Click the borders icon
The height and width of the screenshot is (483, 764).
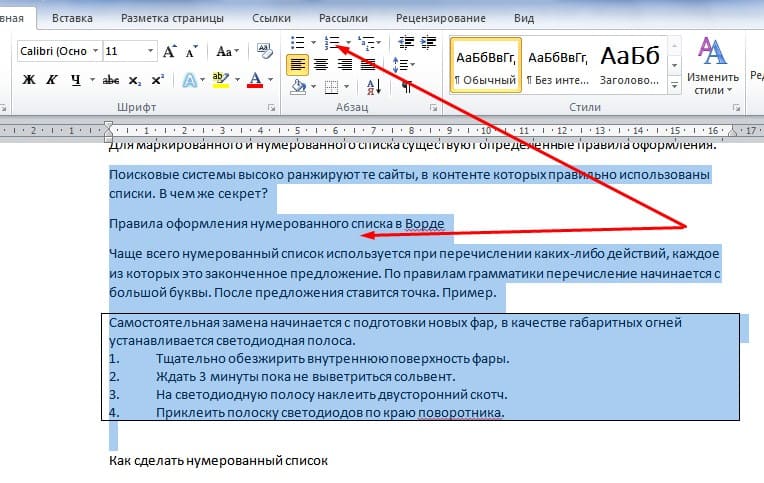point(331,87)
